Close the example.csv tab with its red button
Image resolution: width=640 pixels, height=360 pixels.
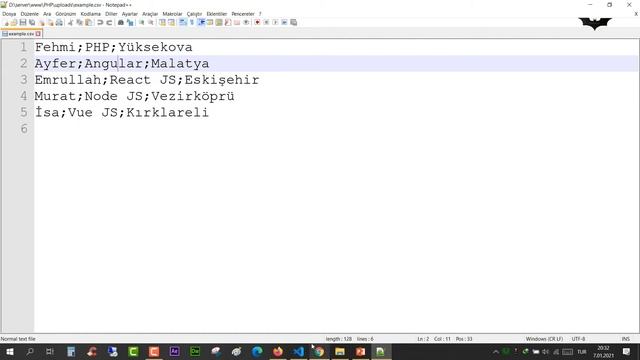[38, 34]
